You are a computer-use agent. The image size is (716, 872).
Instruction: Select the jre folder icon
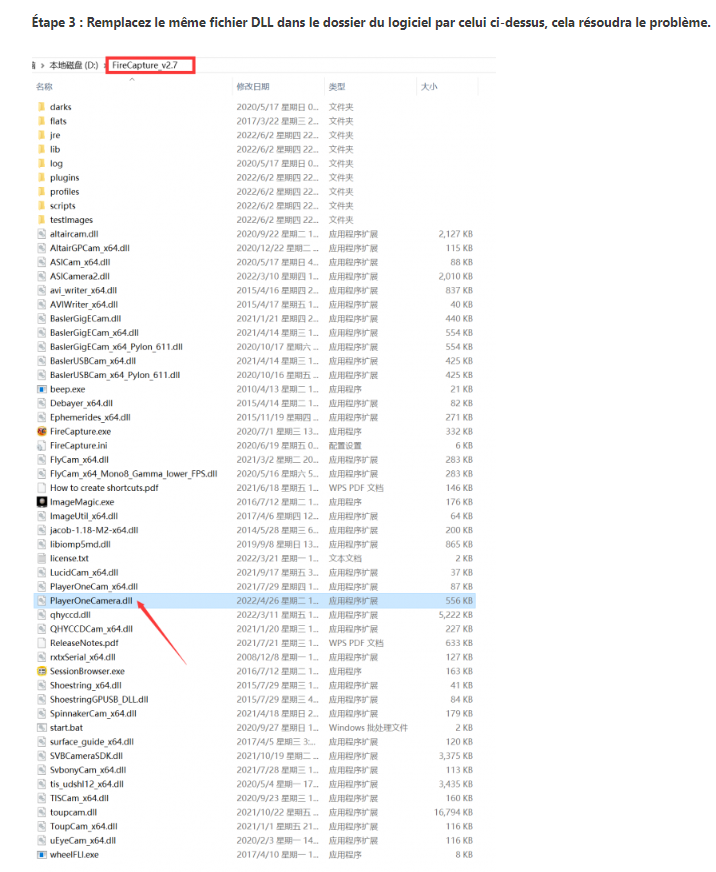pos(42,135)
